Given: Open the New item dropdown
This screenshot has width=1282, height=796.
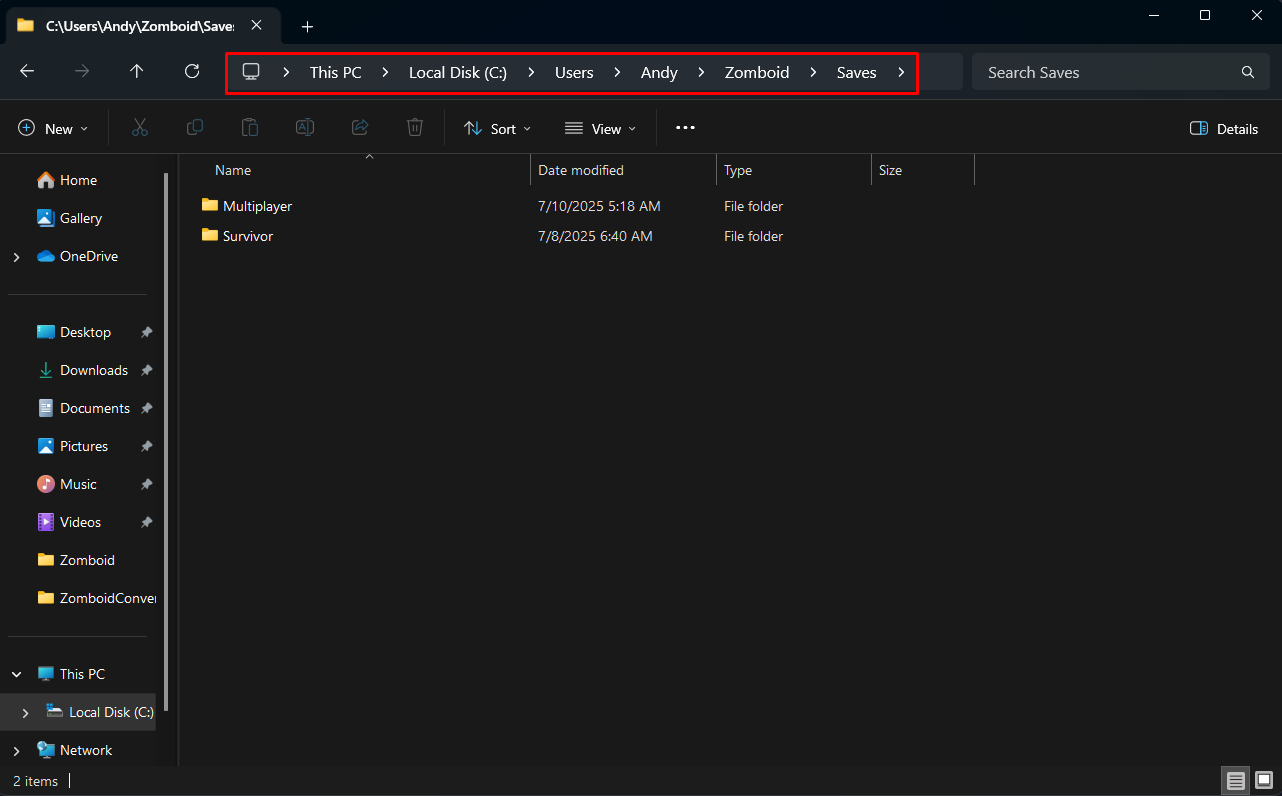Looking at the screenshot, I should (53, 128).
